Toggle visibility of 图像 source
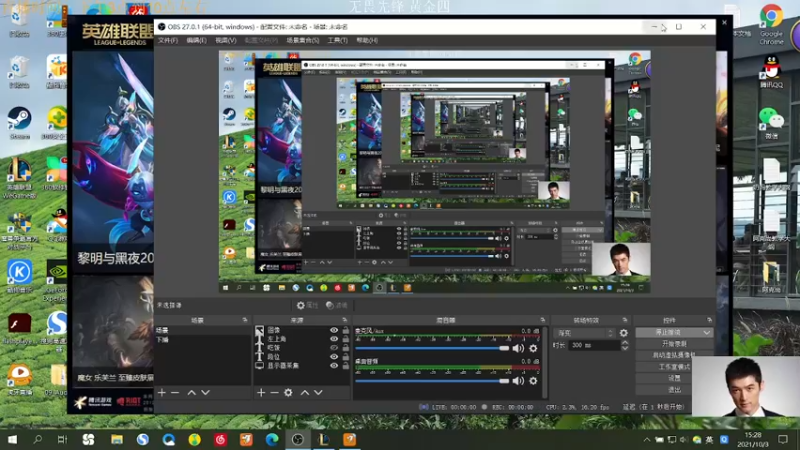The image size is (800, 450). (334, 330)
